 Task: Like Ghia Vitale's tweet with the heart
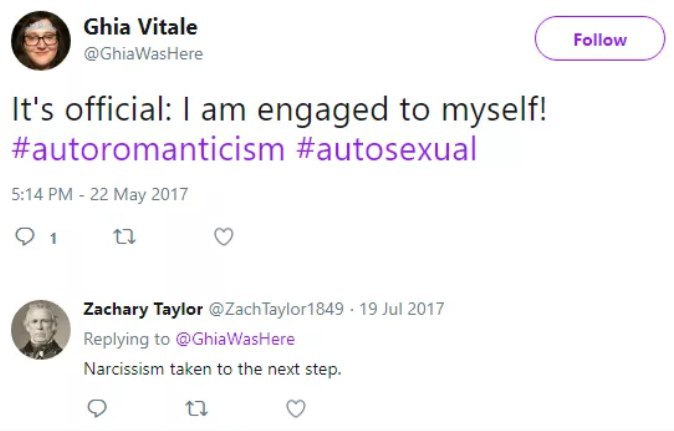click(224, 237)
